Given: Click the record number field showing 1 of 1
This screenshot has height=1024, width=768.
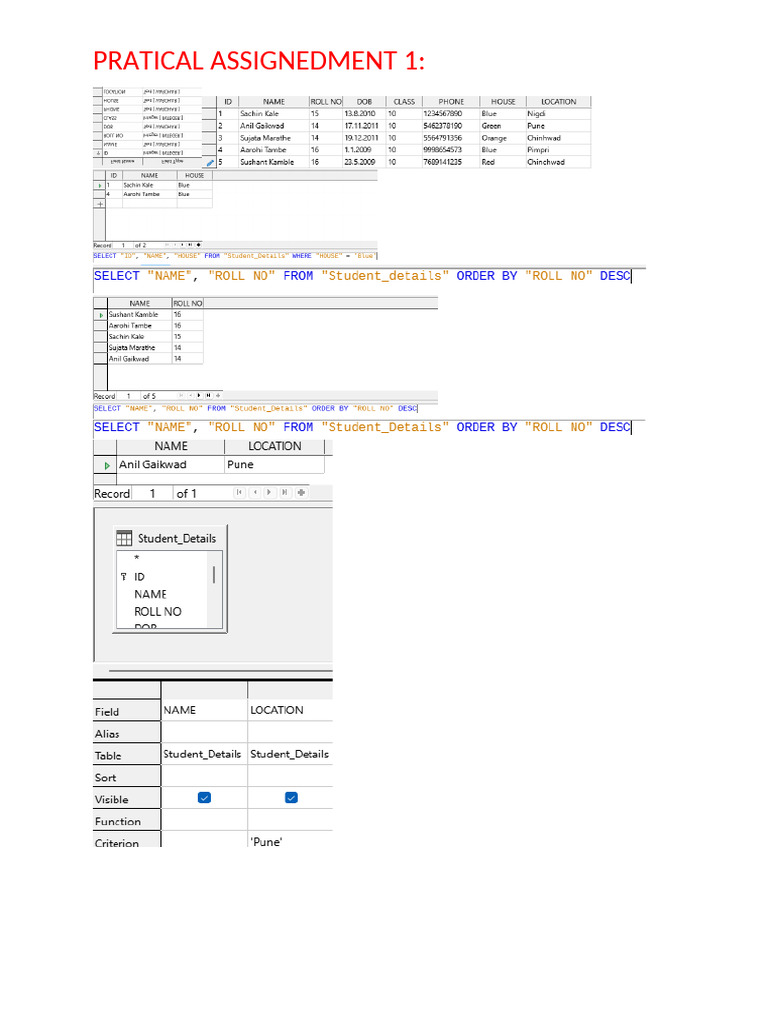Looking at the screenshot, I should tap(152, 493).
